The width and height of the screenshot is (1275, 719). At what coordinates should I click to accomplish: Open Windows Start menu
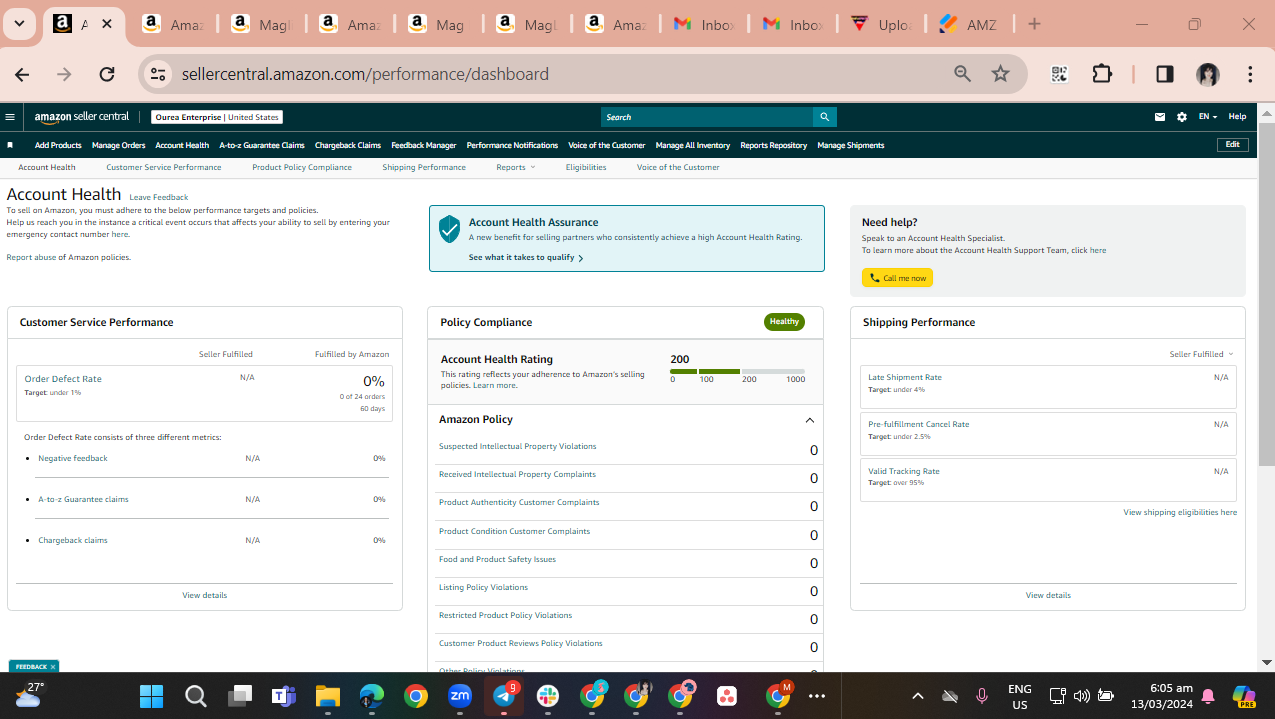point(152,696)
